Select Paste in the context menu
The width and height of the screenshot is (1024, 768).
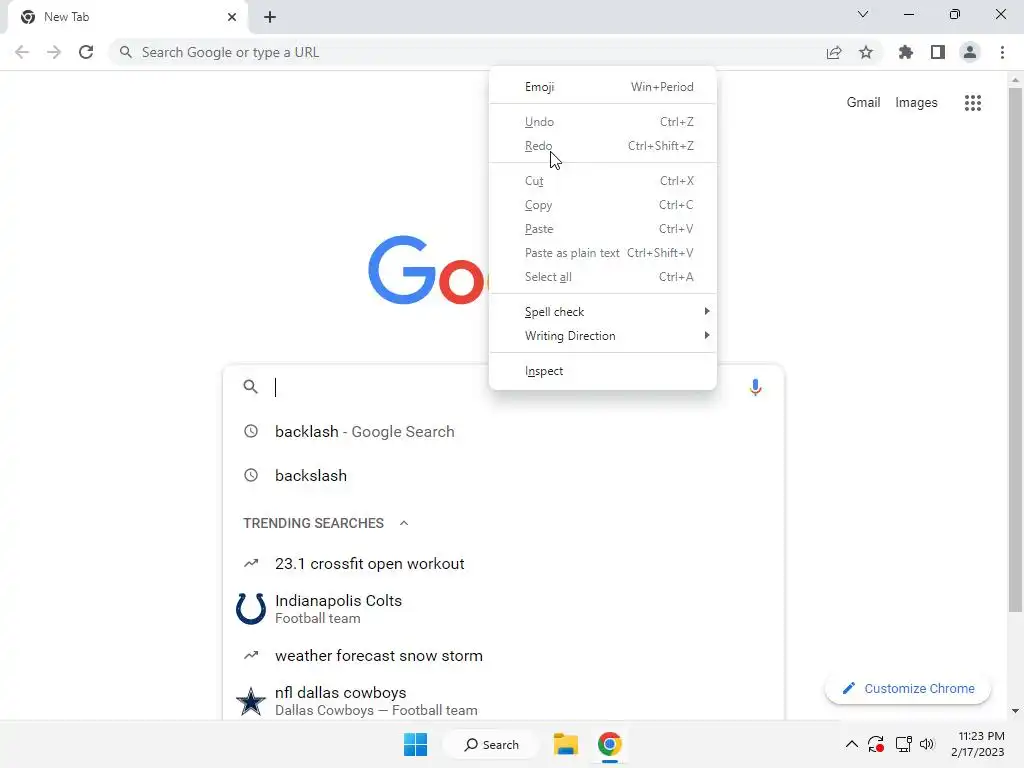[x=603, y=229]
